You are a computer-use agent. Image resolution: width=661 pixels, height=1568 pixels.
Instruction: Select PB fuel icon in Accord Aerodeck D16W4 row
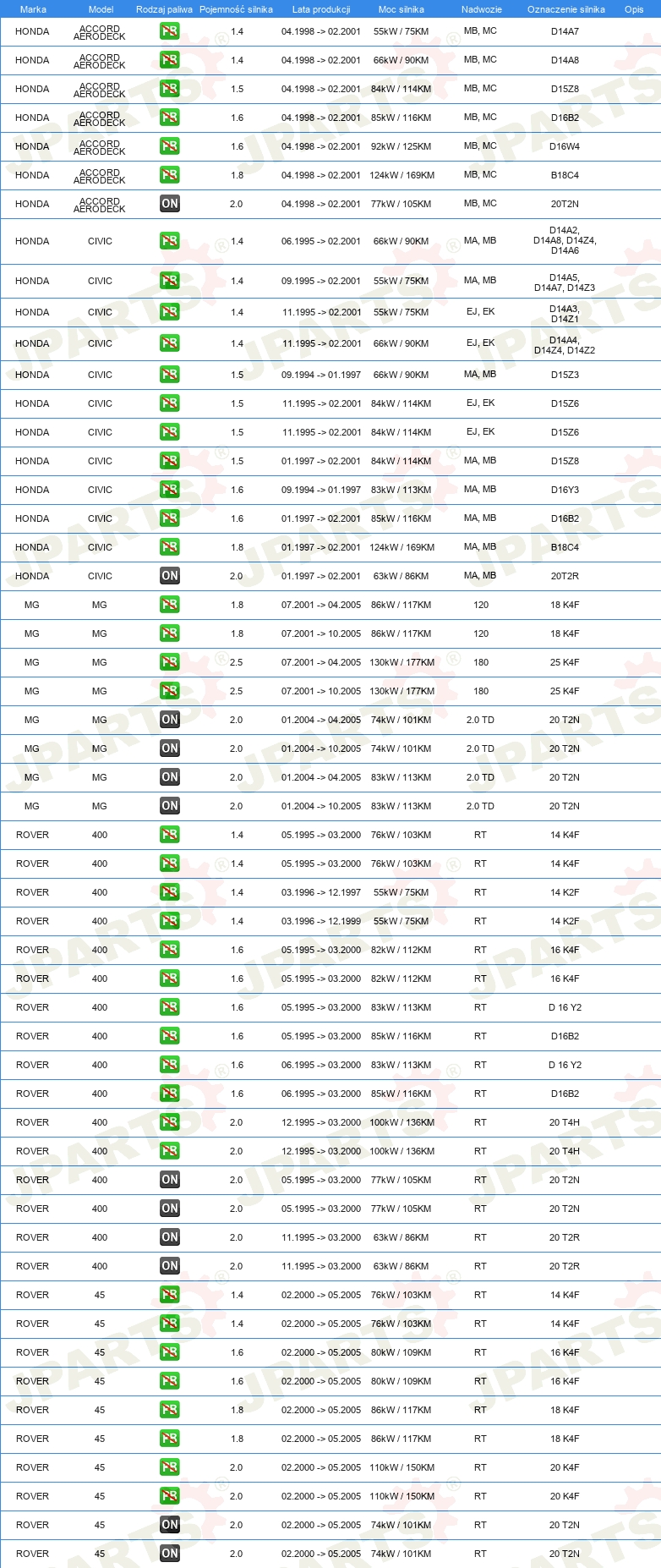tap(170, 146)
